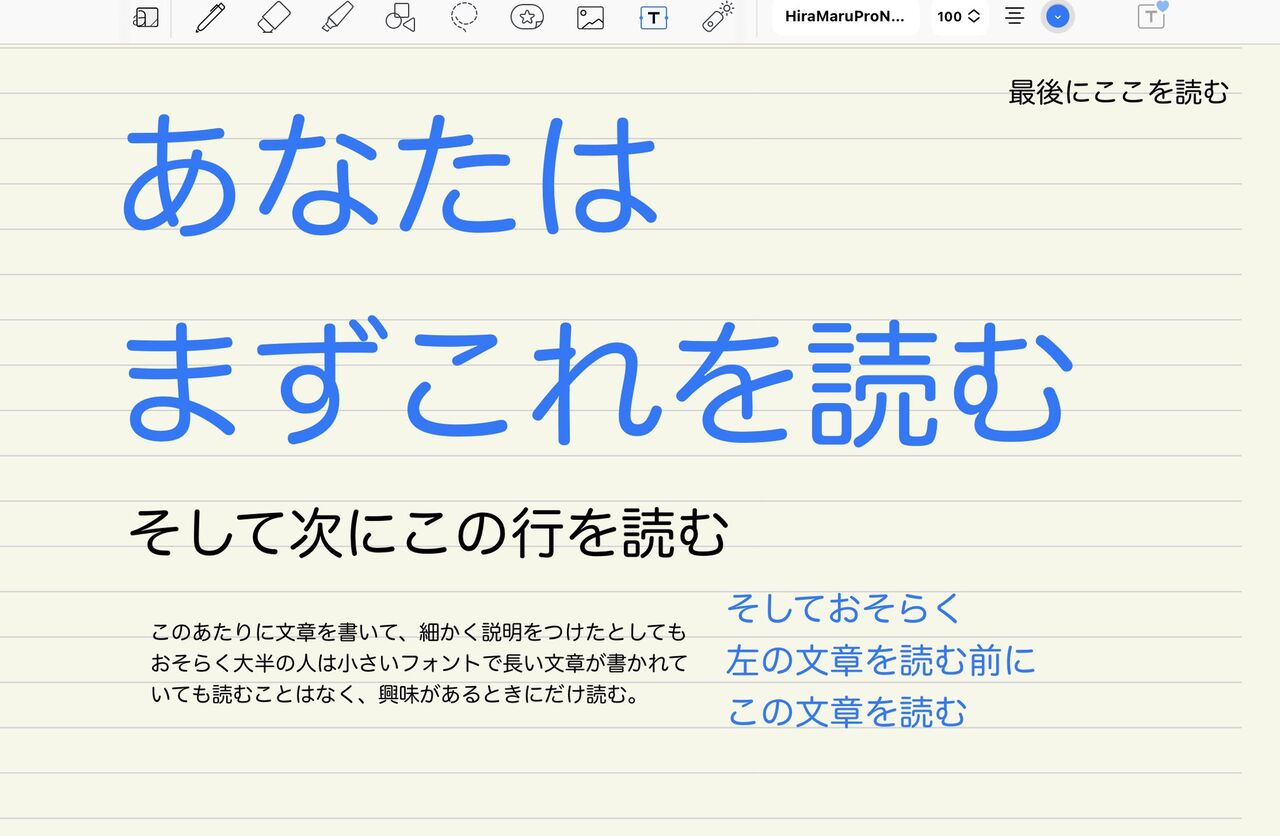Open the HiraMaruProN font dropdown
This screenshot has width=1280, height=836.
845,17
